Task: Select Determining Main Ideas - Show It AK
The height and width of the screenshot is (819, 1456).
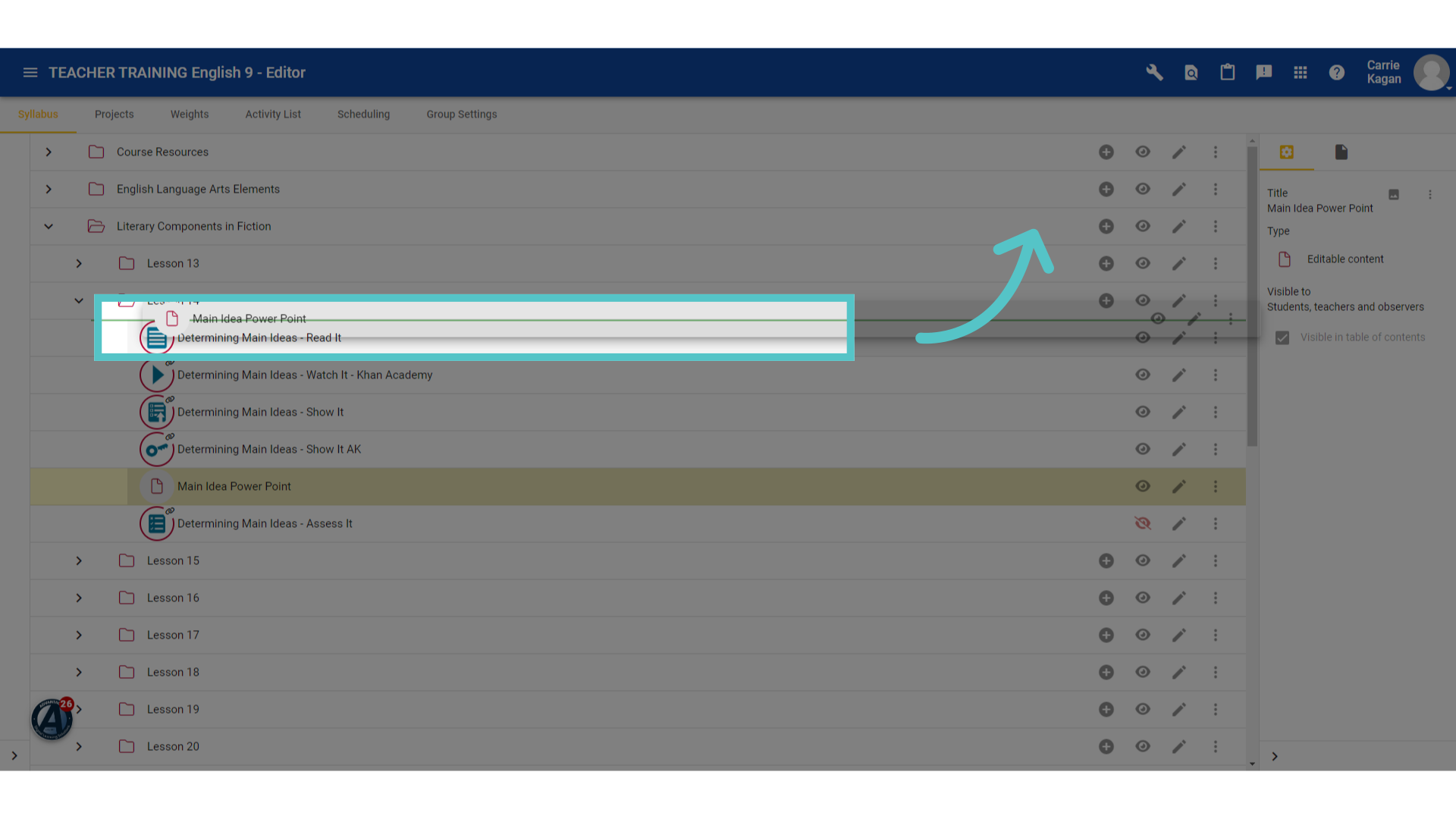Action: pos(269,450)
